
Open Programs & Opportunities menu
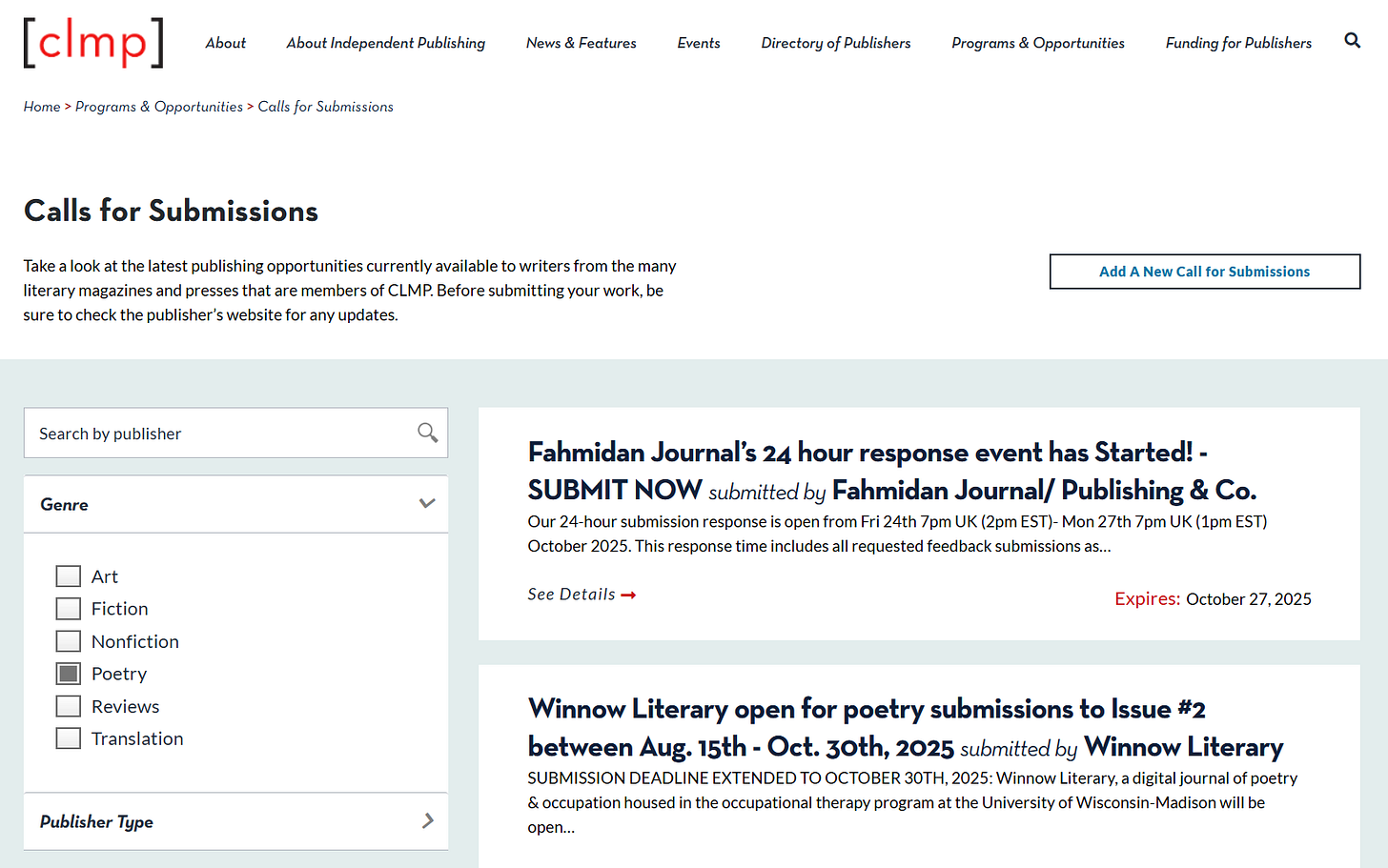pyautogui.click(x=1038, y=43)
